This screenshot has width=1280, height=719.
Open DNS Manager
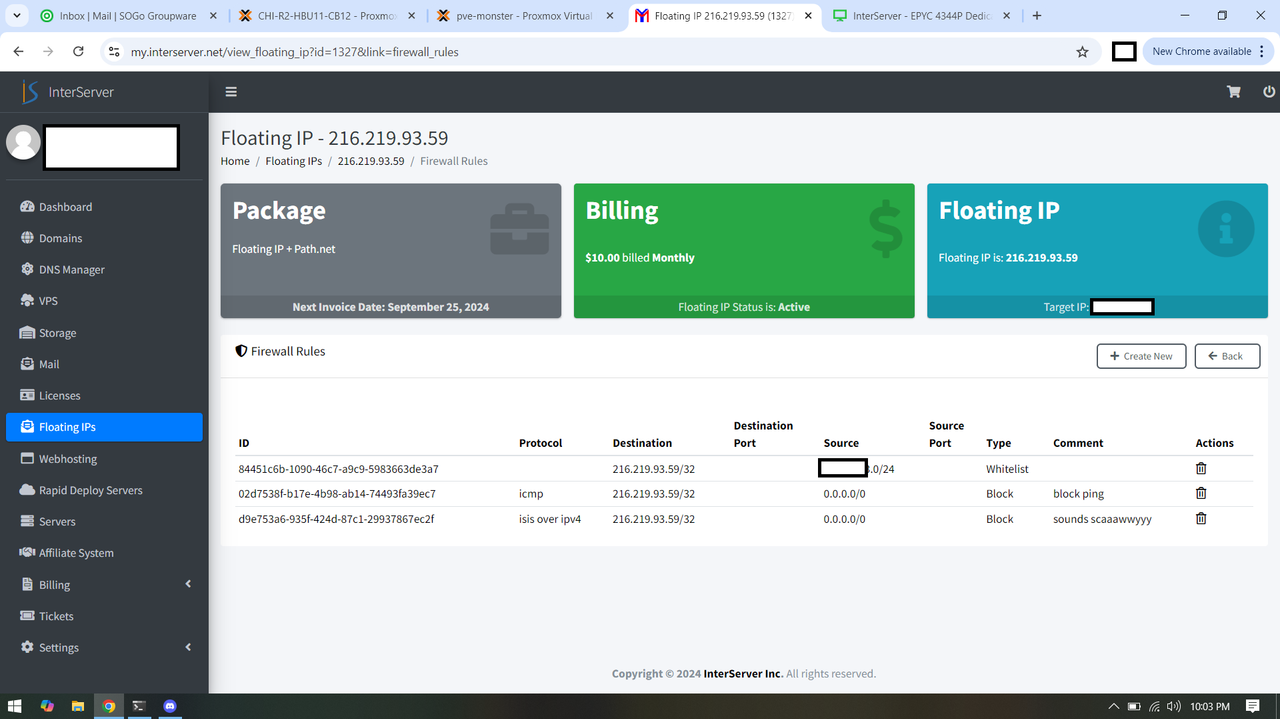pos(104,270)
